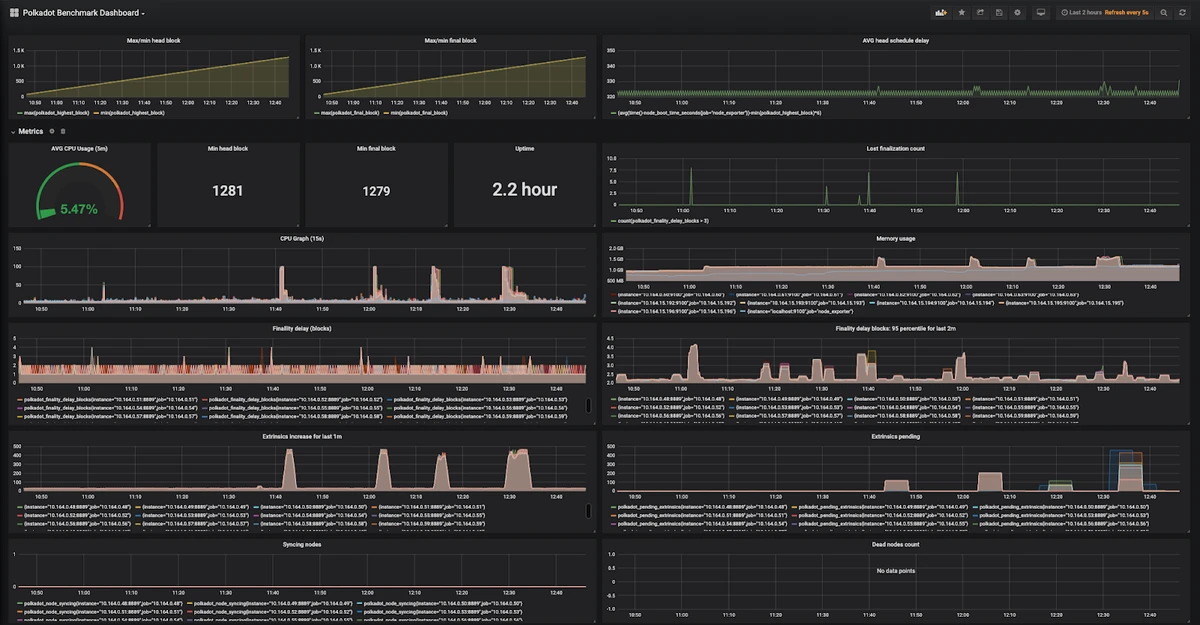Viewport: 1200px width, 625px height.
Task: Collapse the Metrics row chevron
Action: coord(12,131)
